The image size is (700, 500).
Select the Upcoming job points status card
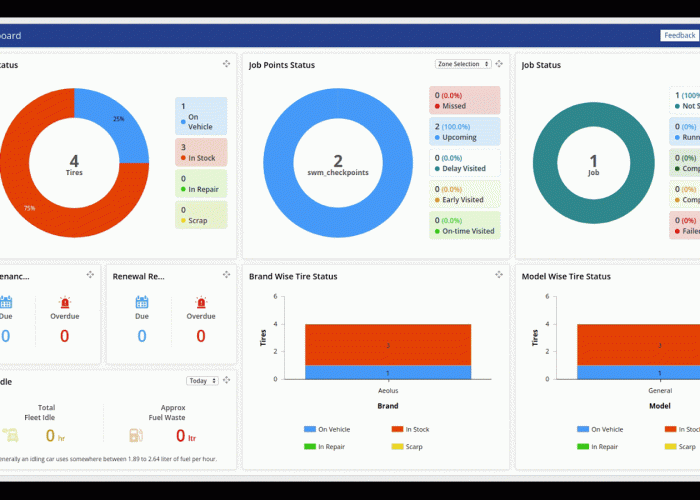(x=465, y=131)
